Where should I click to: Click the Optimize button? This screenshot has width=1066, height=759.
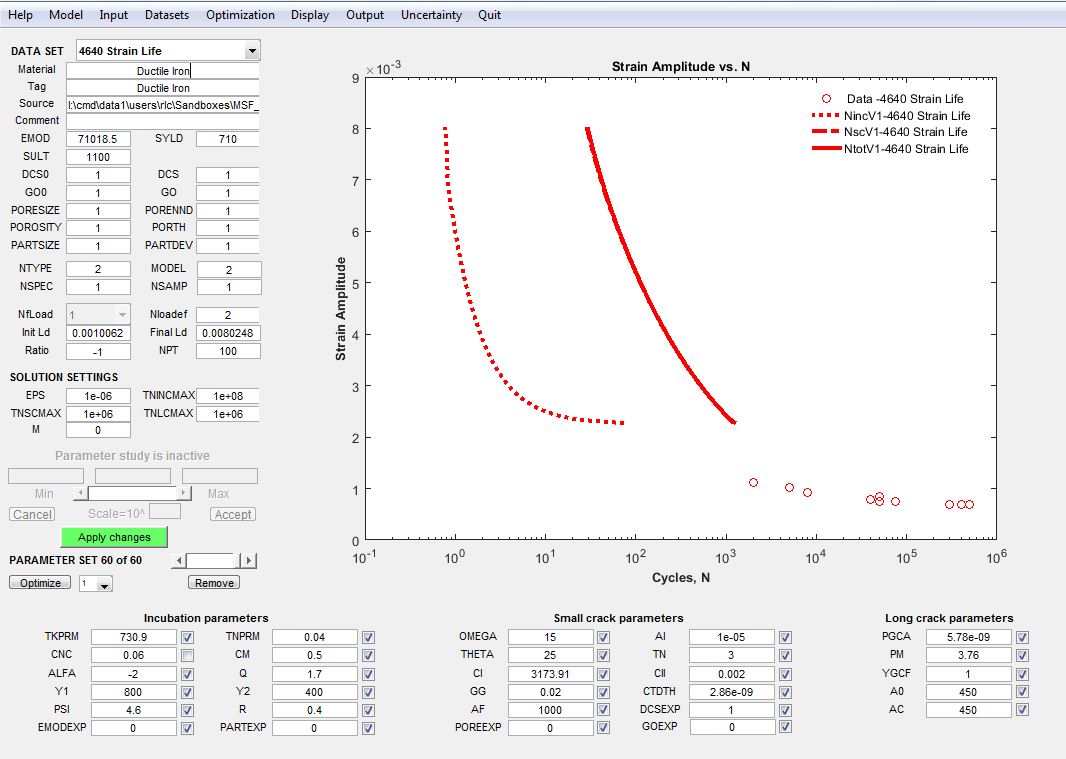40,583
